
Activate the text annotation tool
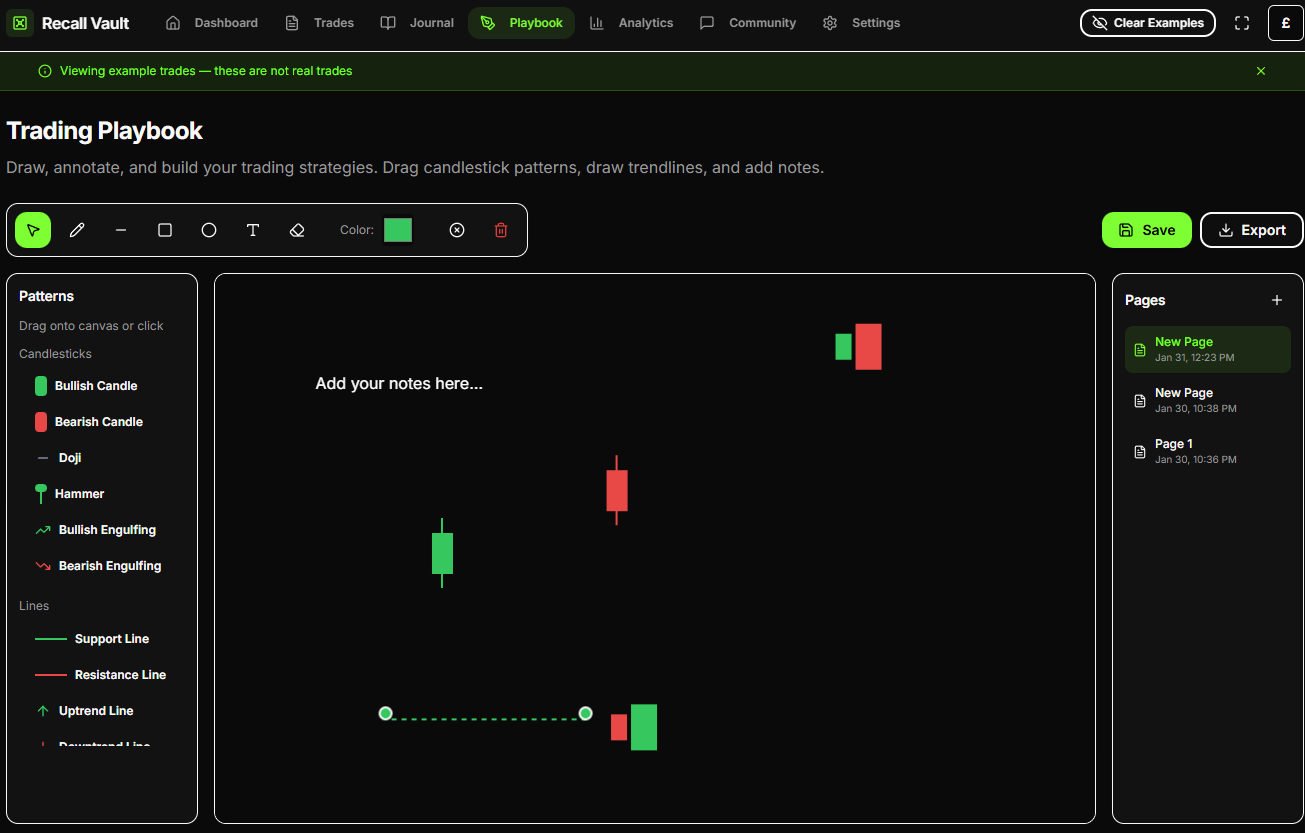(x=252, y=229)
